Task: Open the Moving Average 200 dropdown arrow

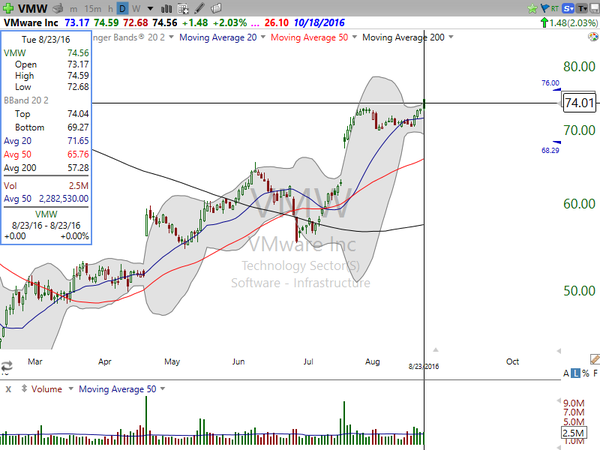Action: [451, 37]
